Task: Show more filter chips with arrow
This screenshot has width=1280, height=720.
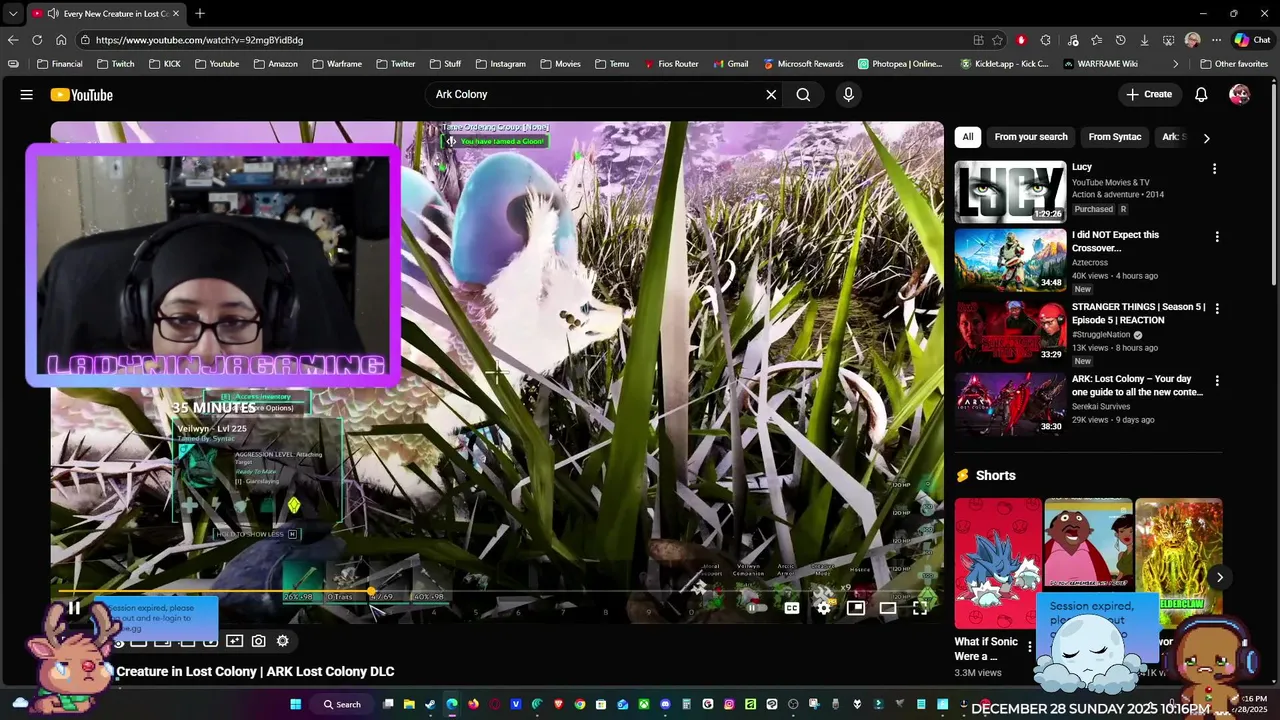Action: [x=1206, y=138]
